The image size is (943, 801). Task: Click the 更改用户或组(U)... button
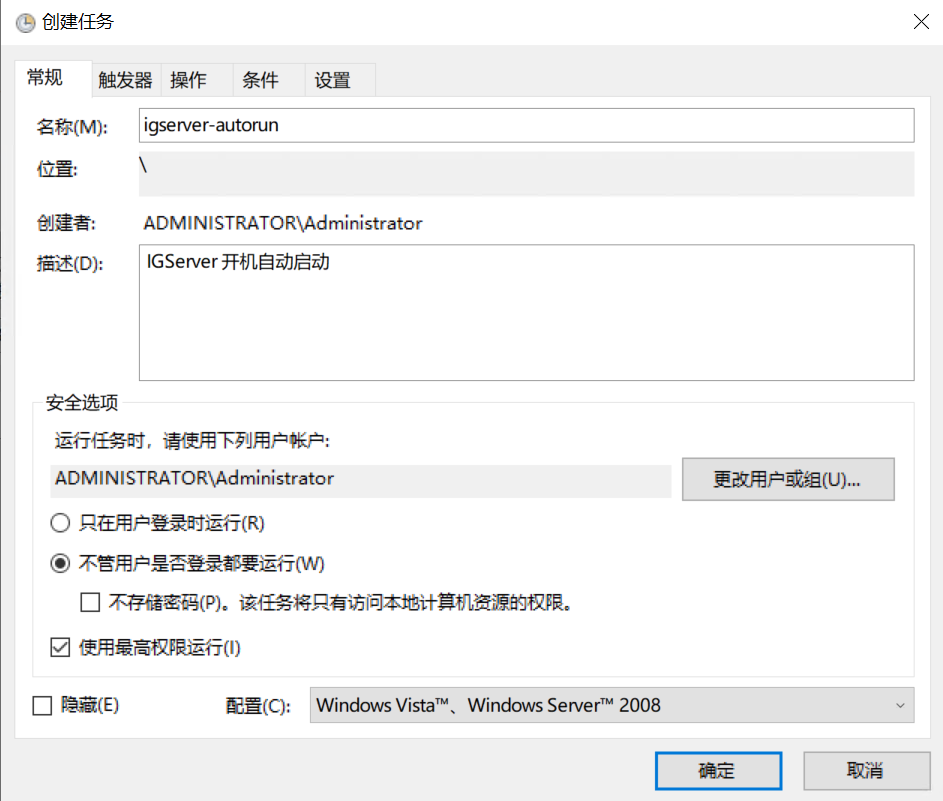788,479
